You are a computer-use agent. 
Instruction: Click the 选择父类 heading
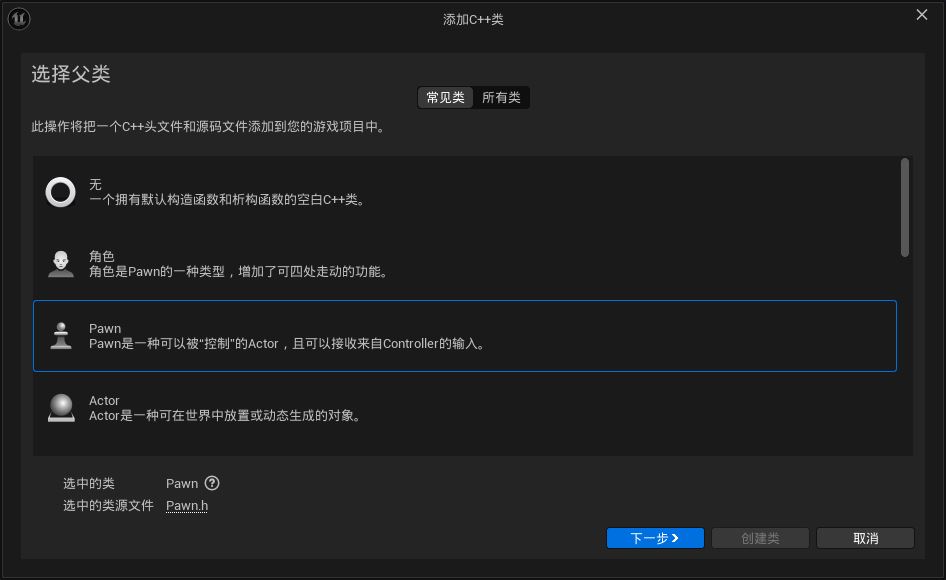71,74
